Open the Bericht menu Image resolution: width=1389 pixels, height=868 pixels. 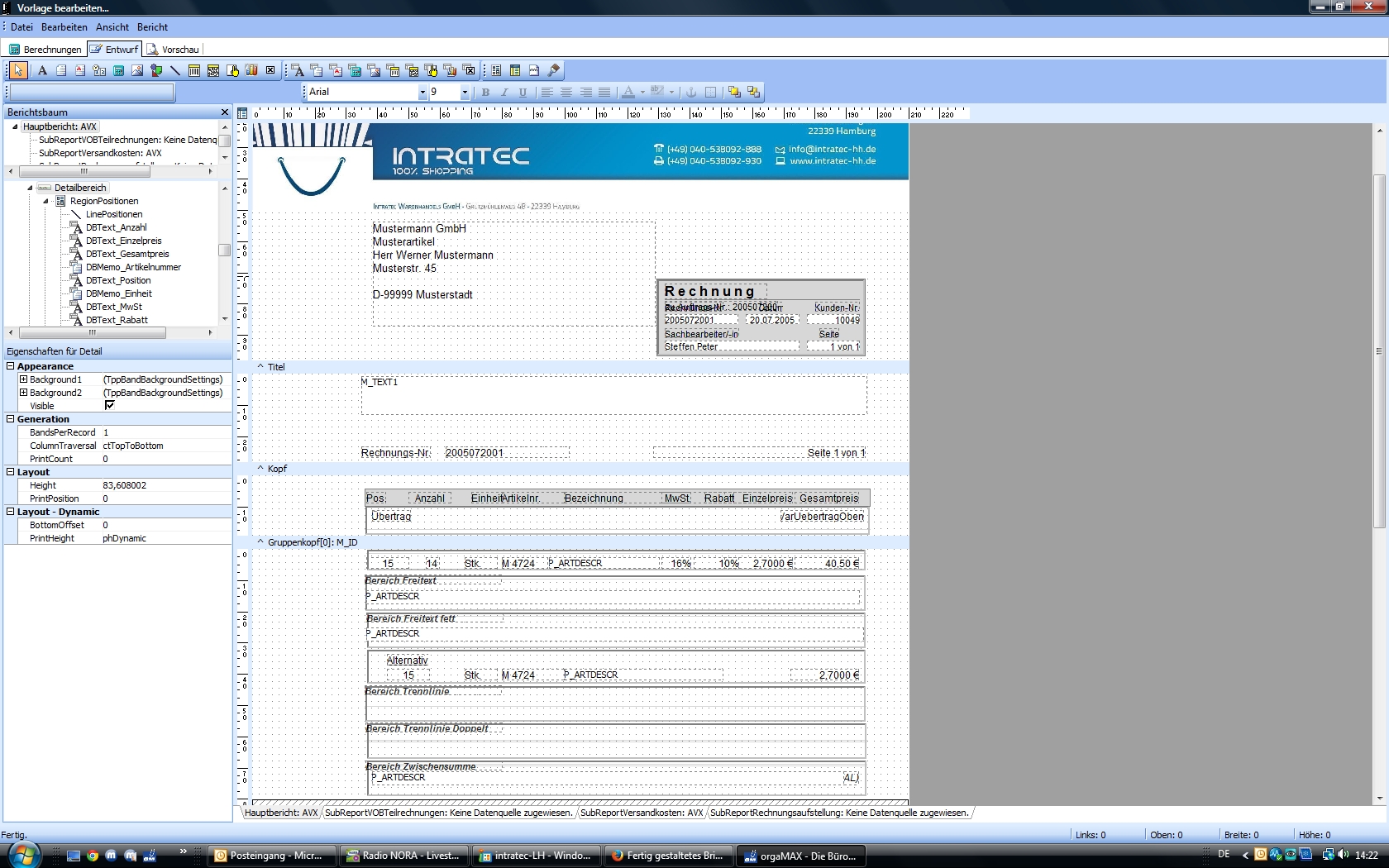coord(152,27)
